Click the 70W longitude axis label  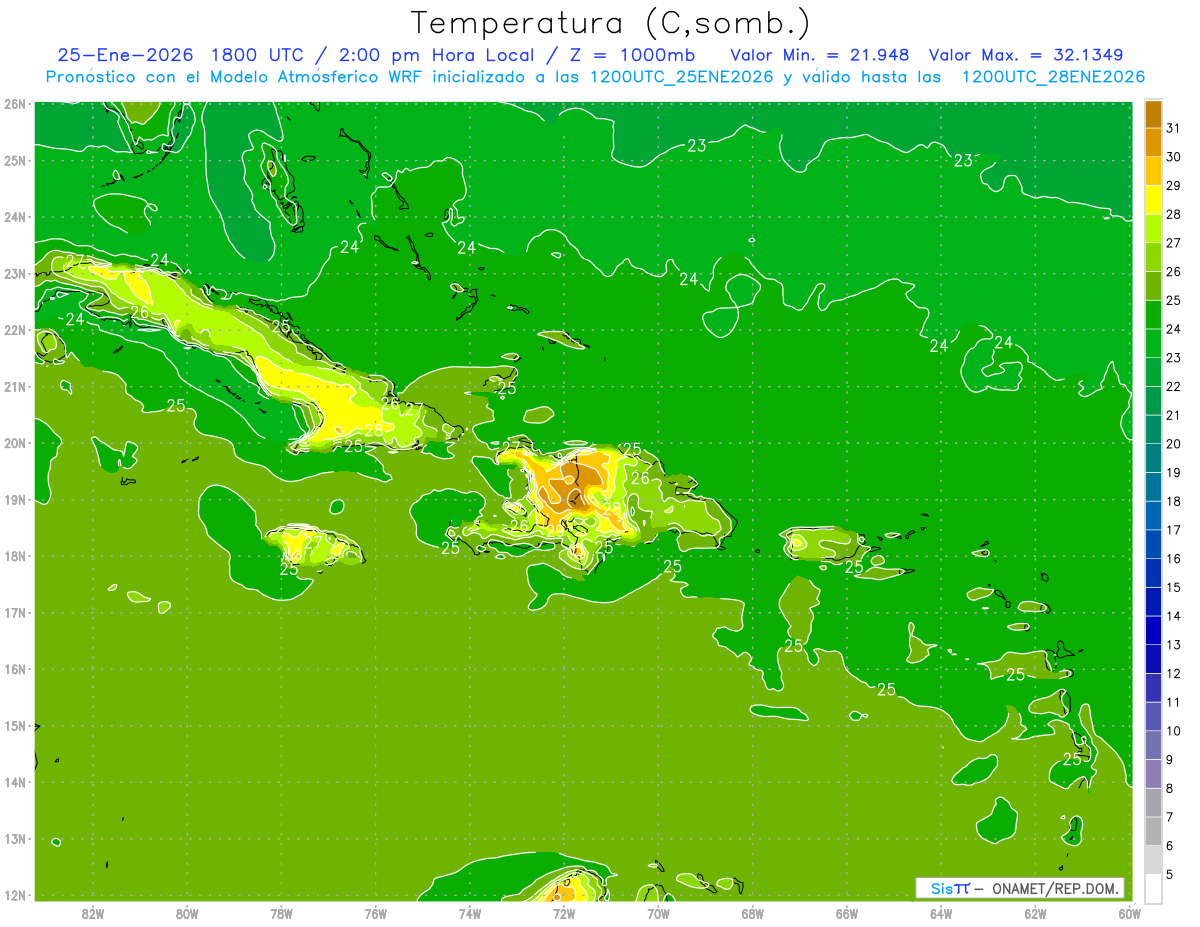point(658,913)
